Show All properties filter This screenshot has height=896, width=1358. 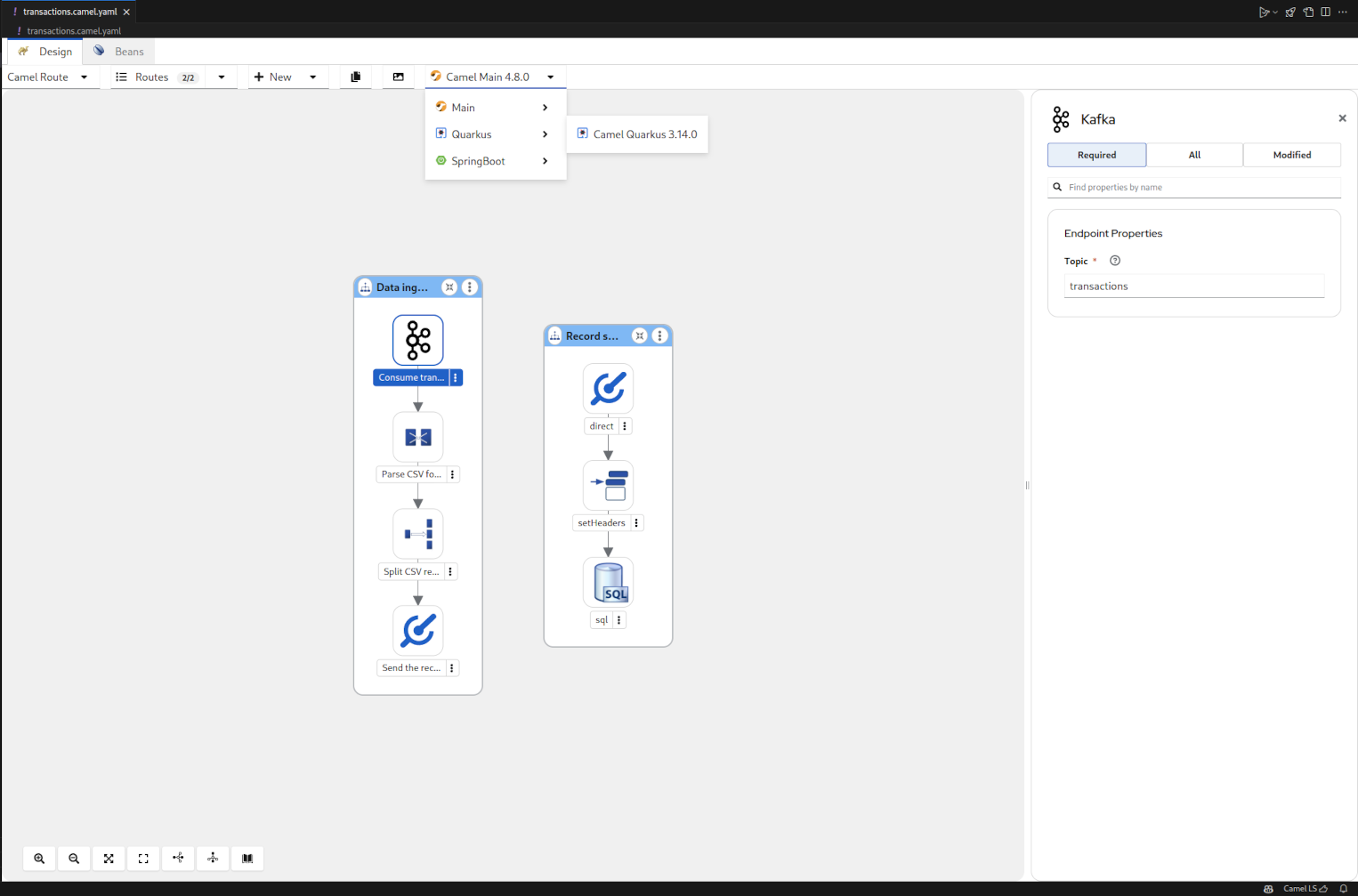(1194, 155)
